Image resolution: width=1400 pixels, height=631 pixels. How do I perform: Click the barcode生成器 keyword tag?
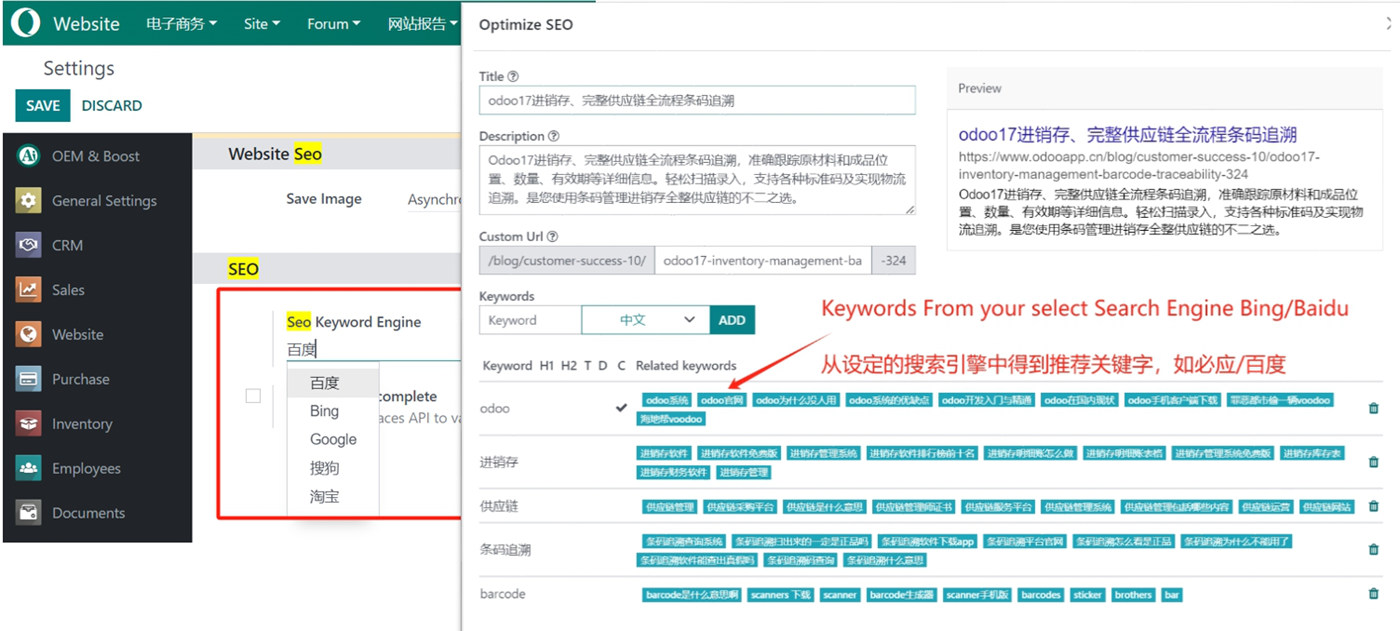(x=902, y=594)
